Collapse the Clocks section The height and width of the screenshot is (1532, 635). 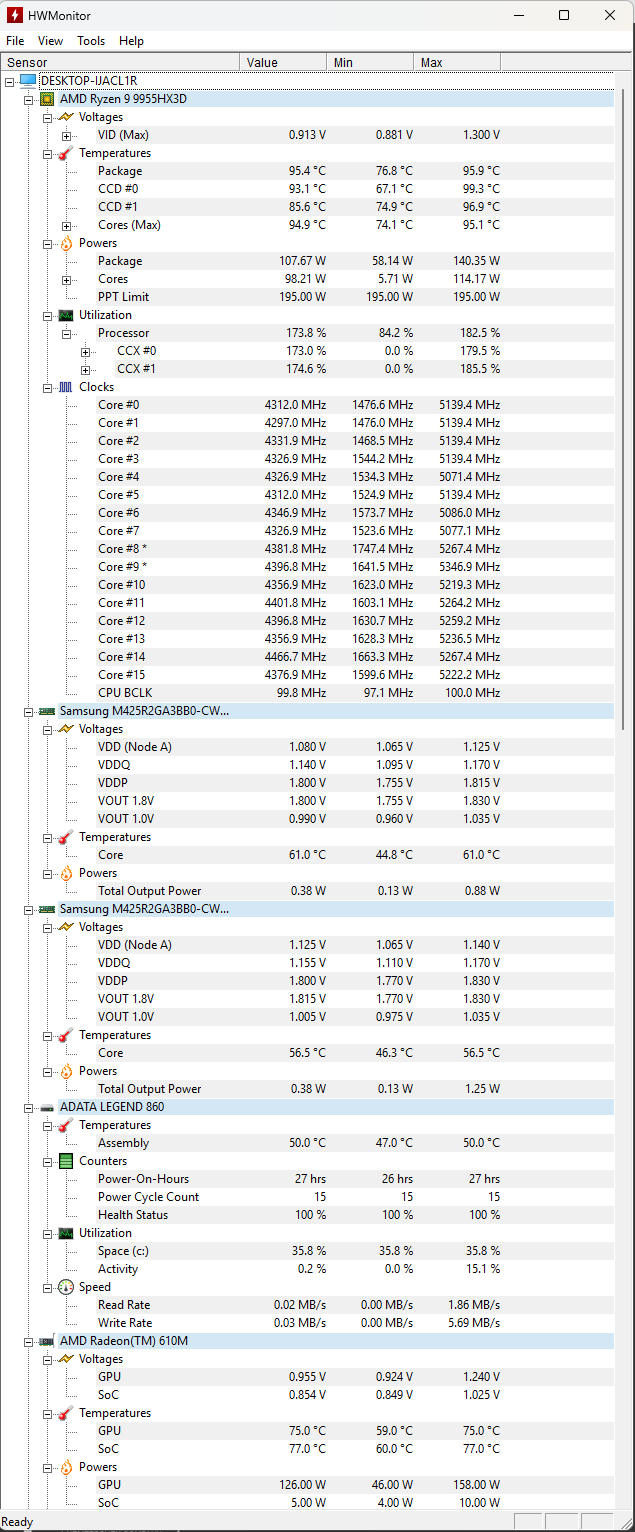48,387
